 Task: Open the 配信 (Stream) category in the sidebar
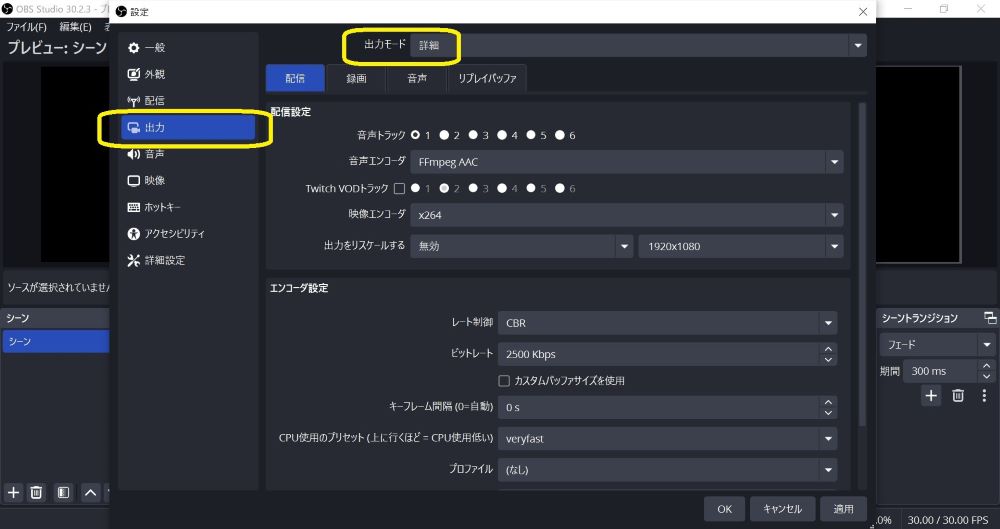(x=188, y=101)
